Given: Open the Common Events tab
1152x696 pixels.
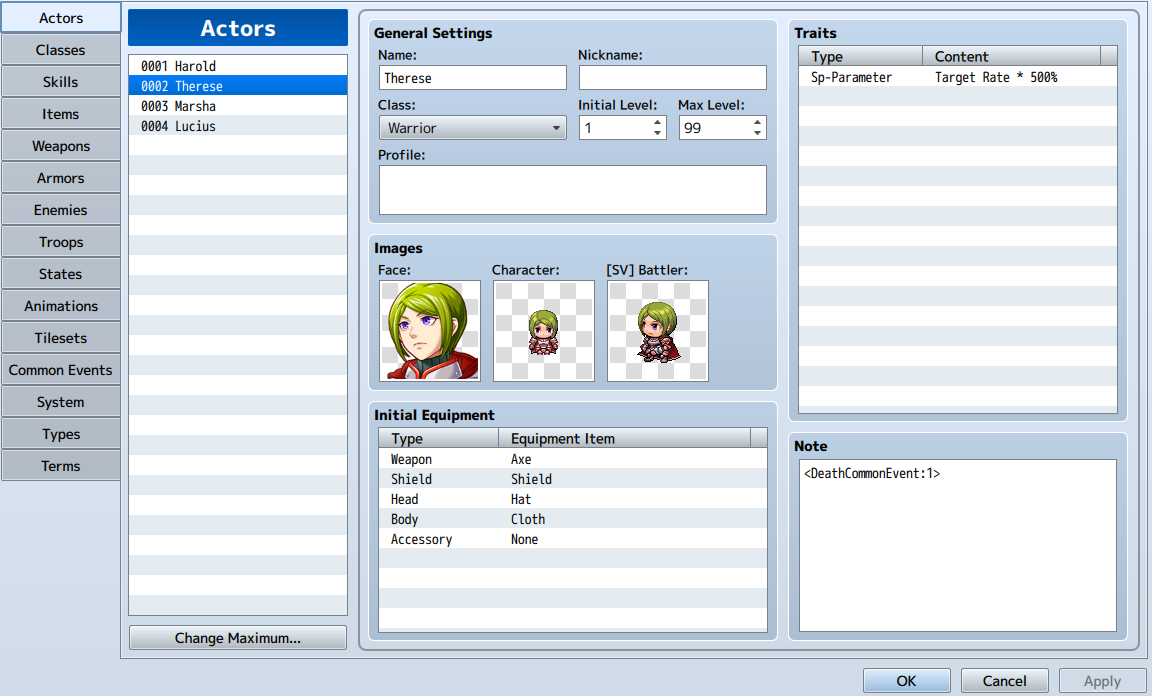Looking at the screenshot, I should click(61, 370).
